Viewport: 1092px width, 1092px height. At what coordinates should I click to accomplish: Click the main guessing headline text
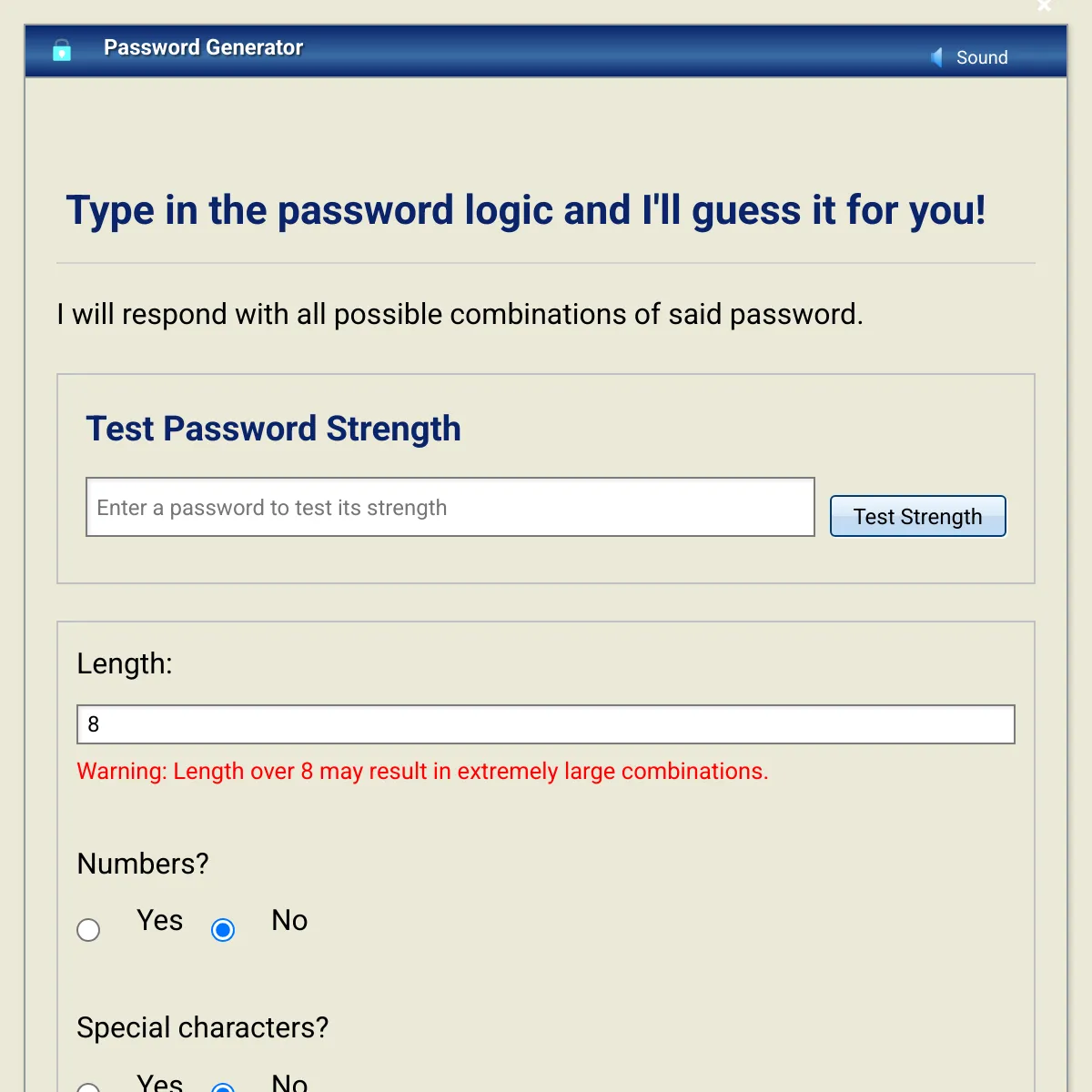click(526, 210)
